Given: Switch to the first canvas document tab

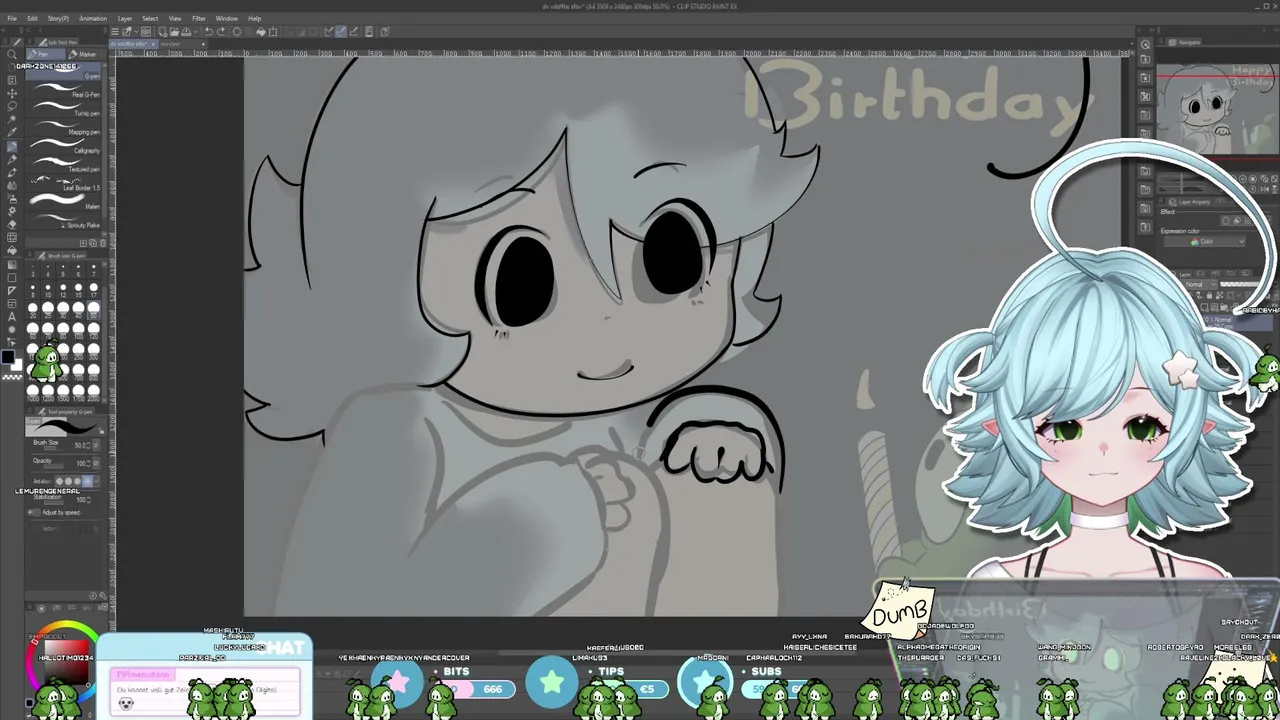Looking at the screenshot, I should click(132, 44).
